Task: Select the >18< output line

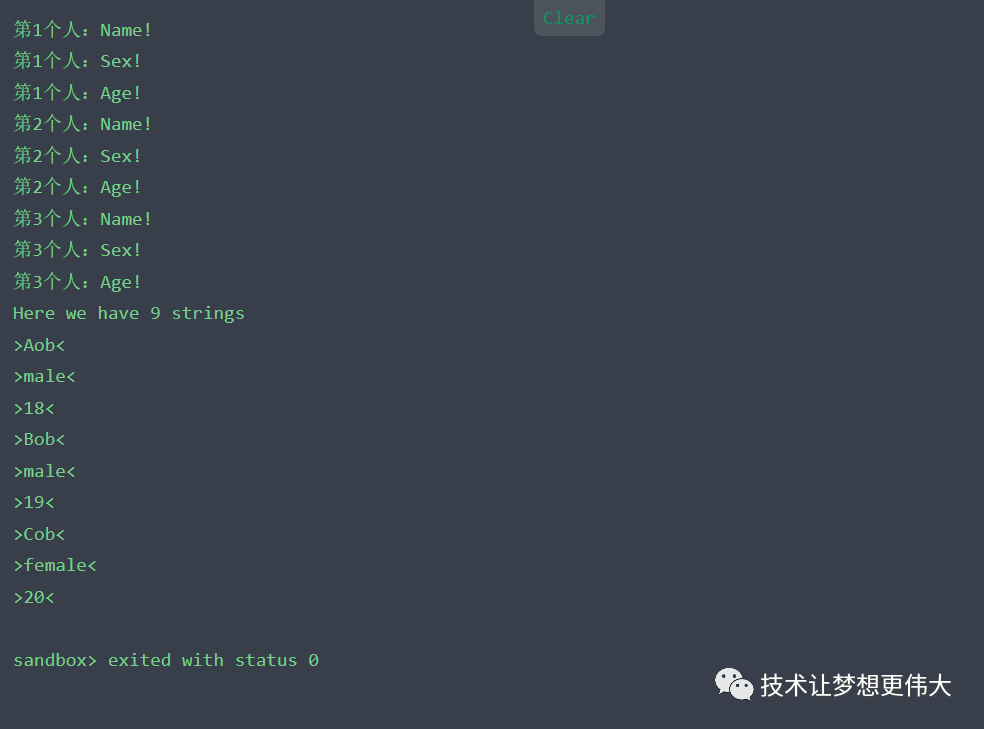Action: pos(34,408)
